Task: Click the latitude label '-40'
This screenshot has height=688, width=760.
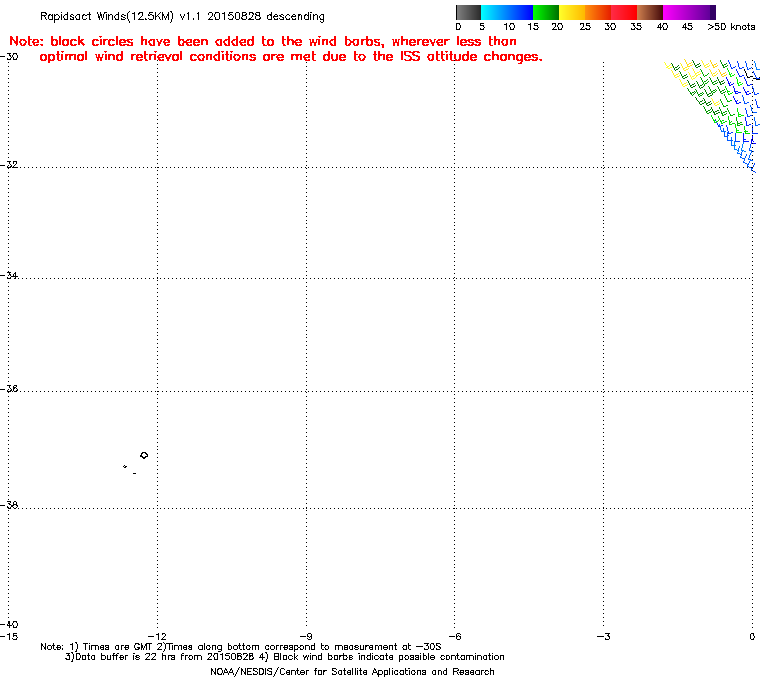Action: (x=9, y=624)
